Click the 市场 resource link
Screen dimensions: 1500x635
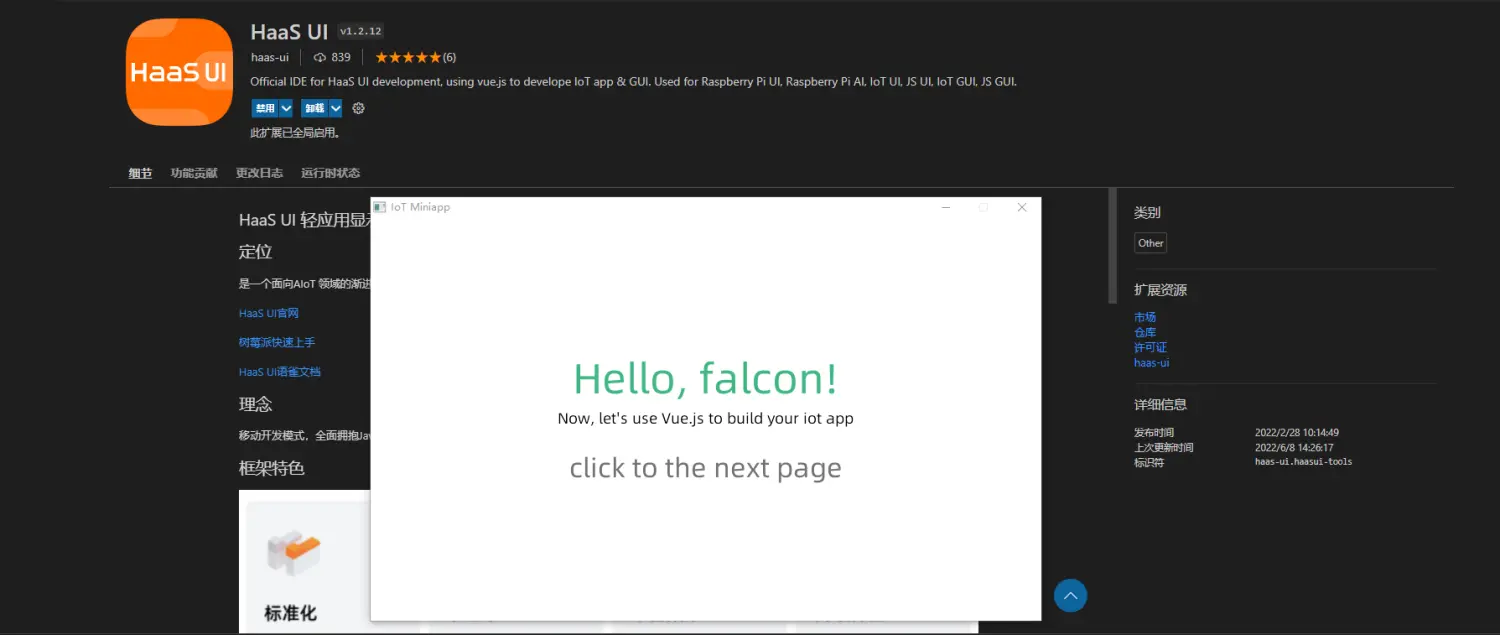point(1145,317)
